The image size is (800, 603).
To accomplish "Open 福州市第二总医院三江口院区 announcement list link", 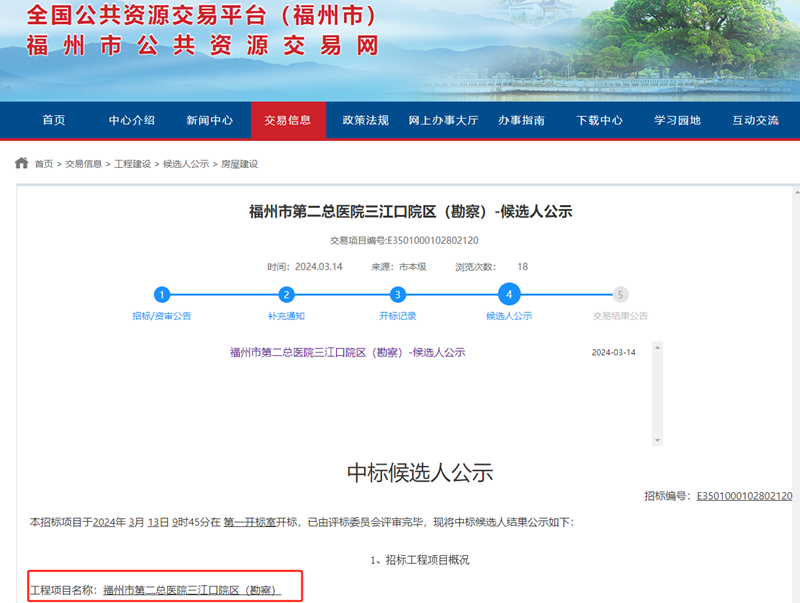I will pyautogui.click(x=347, y=352).
